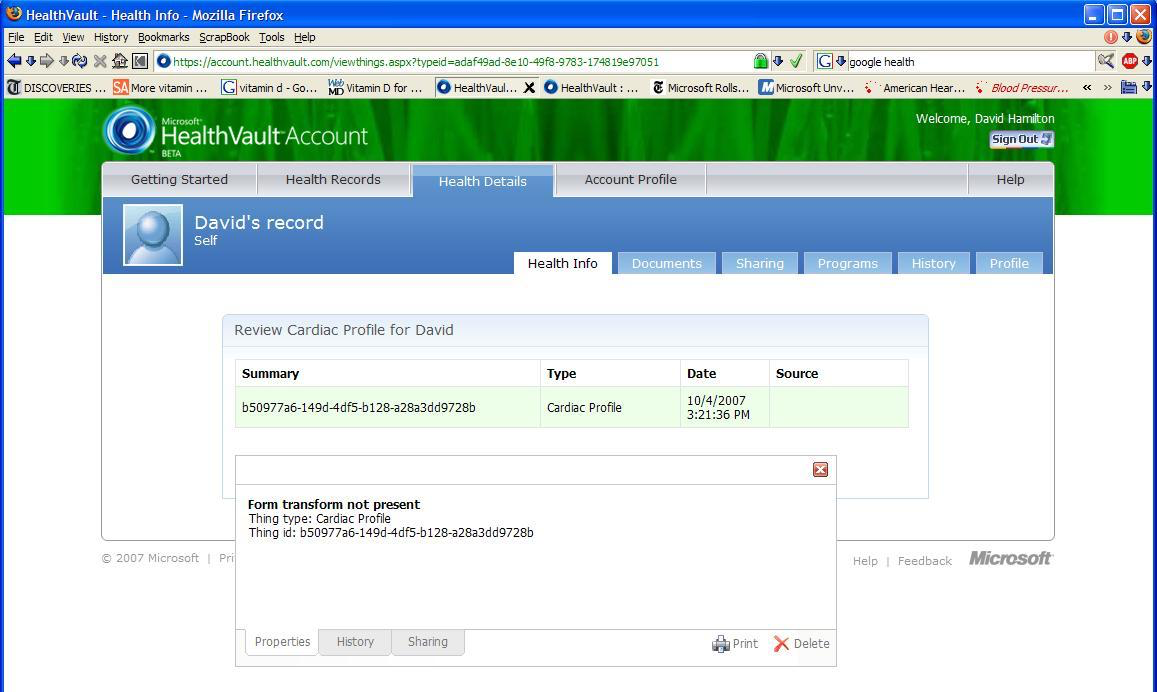The image size is (1157, 692).
Task: Switch to the WebMD Vitamin D tab
Action: tap(376, 88)
